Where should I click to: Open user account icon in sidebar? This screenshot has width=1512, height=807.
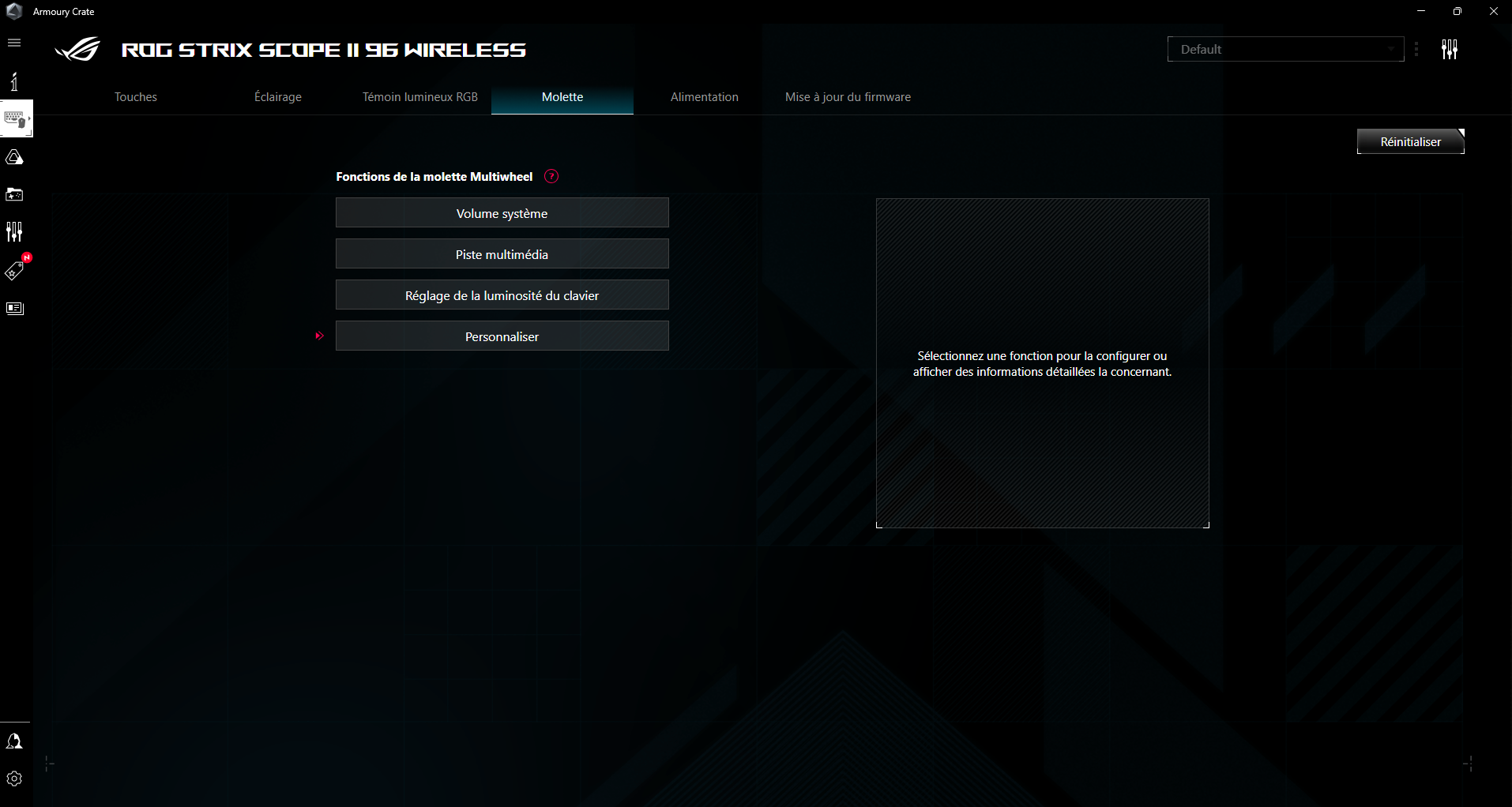14,741
